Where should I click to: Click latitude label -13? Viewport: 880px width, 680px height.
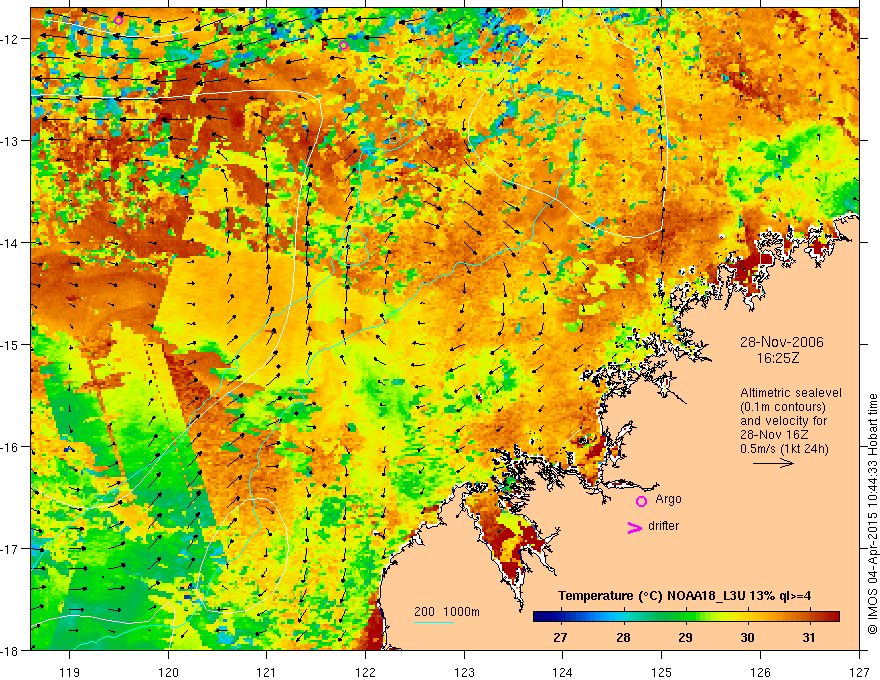point(10,141)
